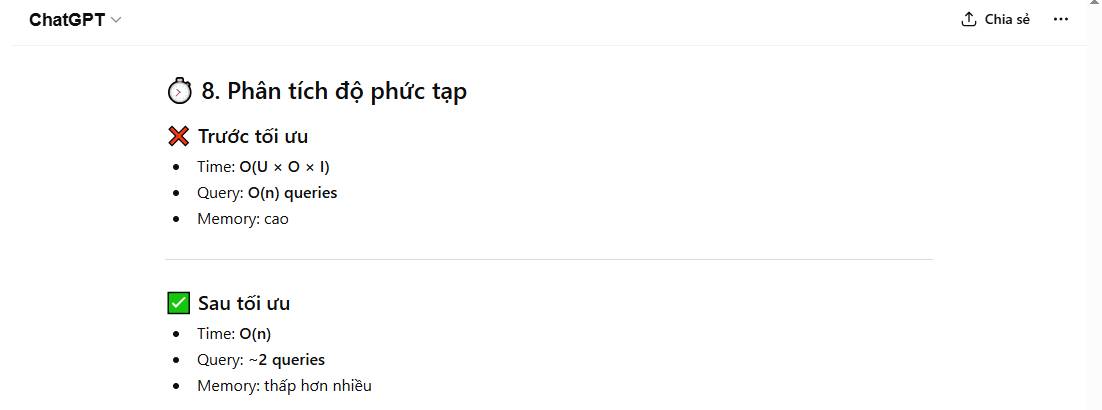The width and height of the screenshot is (1102, 410).
Task: Open the three-dot more options menu
Action: 1061,20
